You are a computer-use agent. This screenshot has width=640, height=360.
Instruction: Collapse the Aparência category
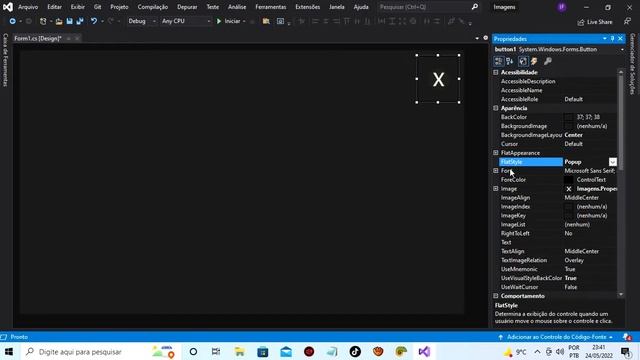pos(496,108)
